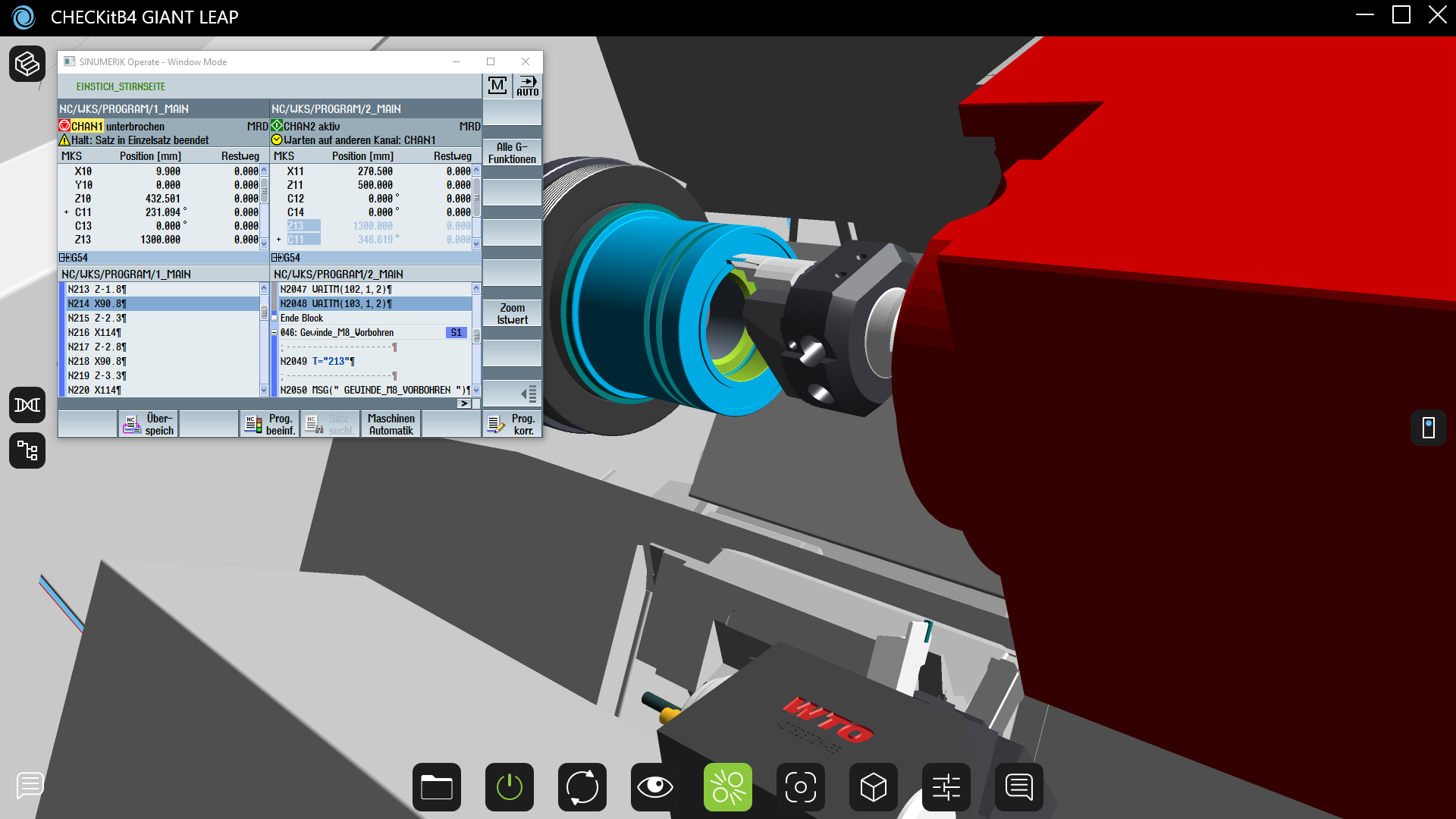Click the CHAN2 green active status icon
Viewport: 1456px width, 819px height.
tap(277, 126)
